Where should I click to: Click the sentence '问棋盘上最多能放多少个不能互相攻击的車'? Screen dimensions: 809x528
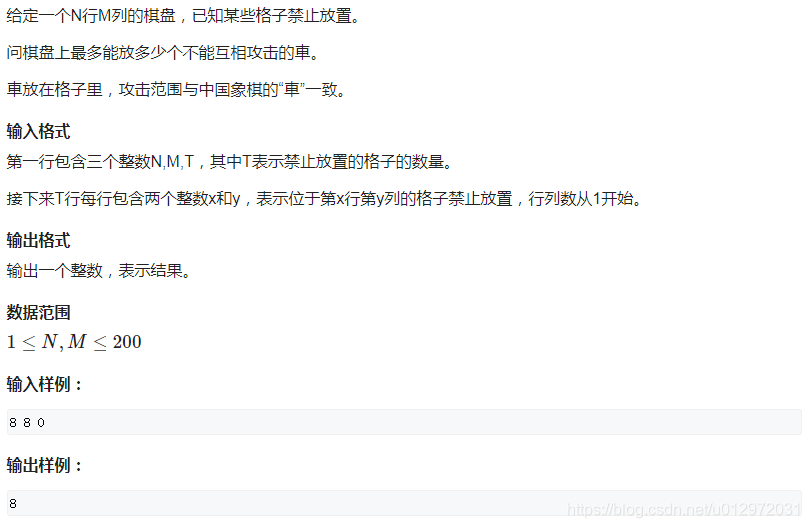[163, 53]
